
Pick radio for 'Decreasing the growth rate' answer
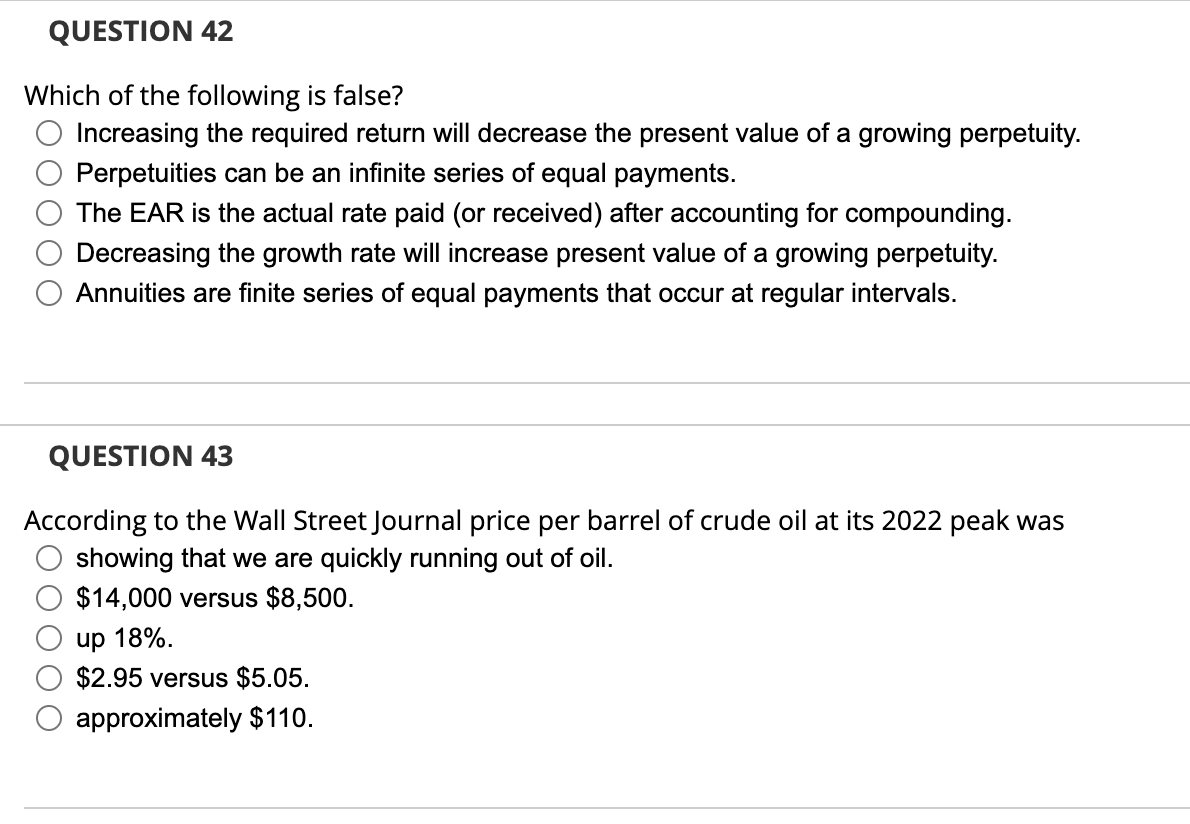coord(51,254)
